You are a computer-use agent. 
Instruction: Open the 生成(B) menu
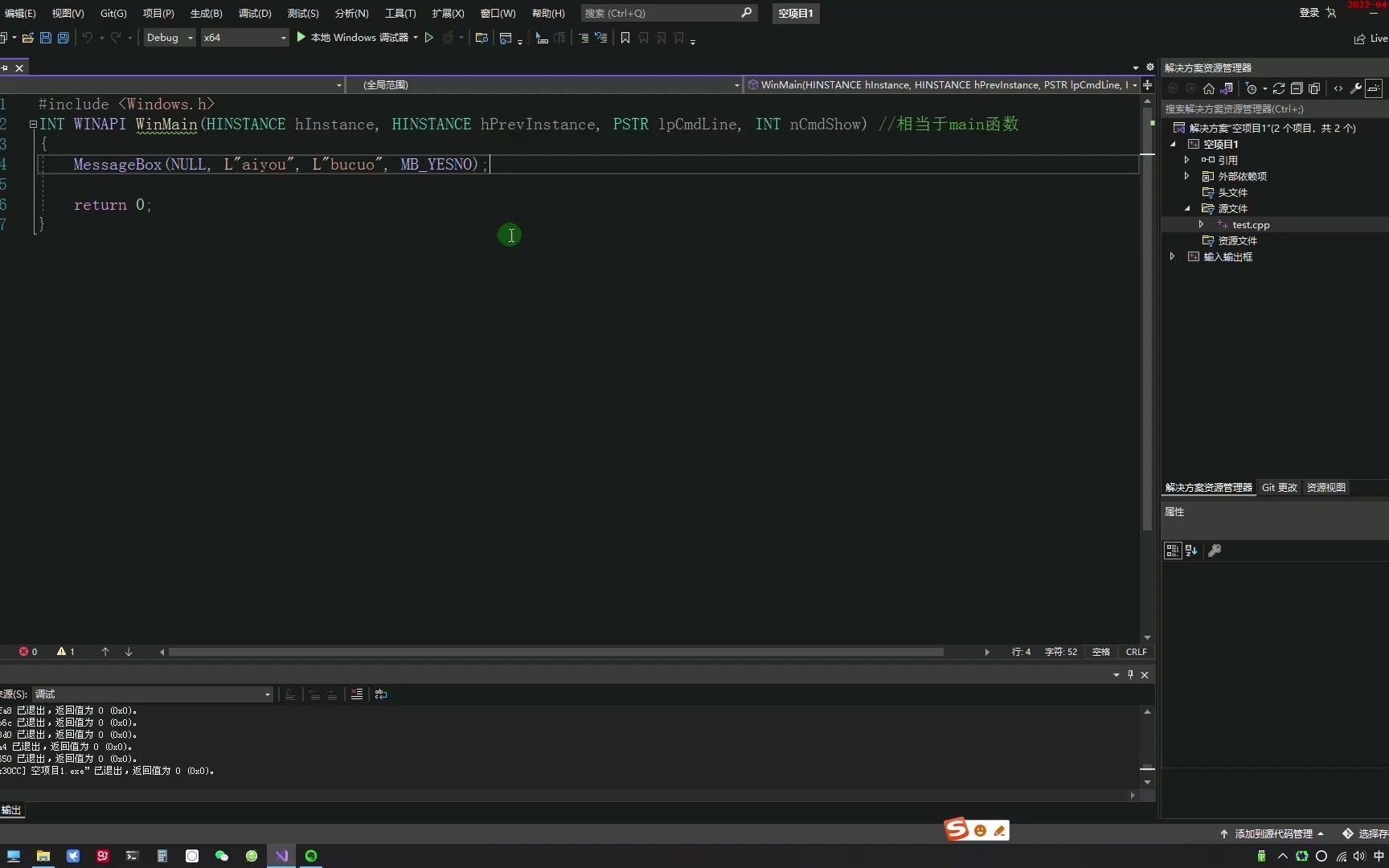point(206,13)
